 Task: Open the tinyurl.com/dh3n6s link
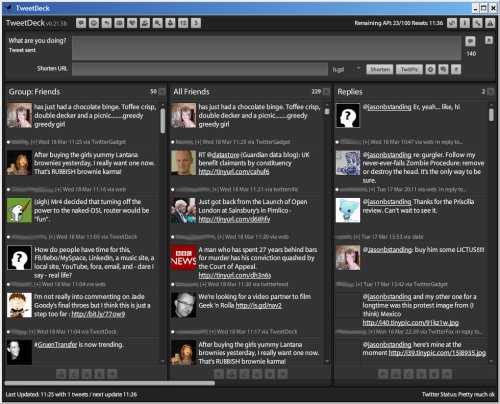[x=235, y=275]
